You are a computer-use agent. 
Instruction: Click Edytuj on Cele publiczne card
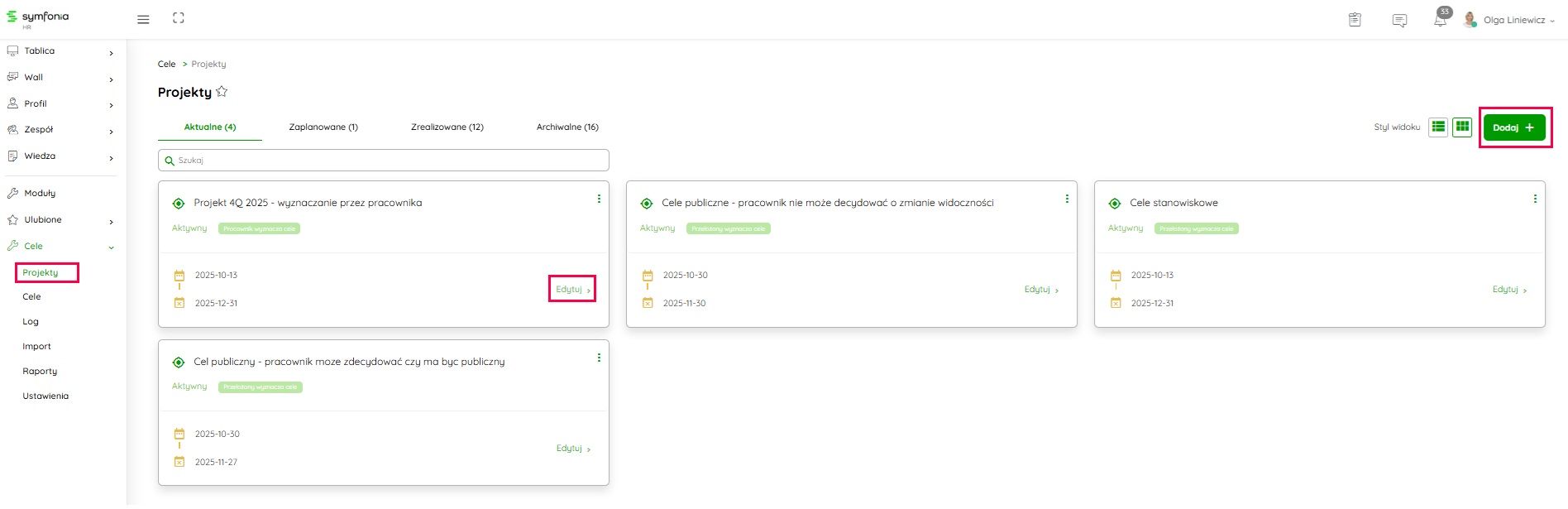click(1040, 290)
